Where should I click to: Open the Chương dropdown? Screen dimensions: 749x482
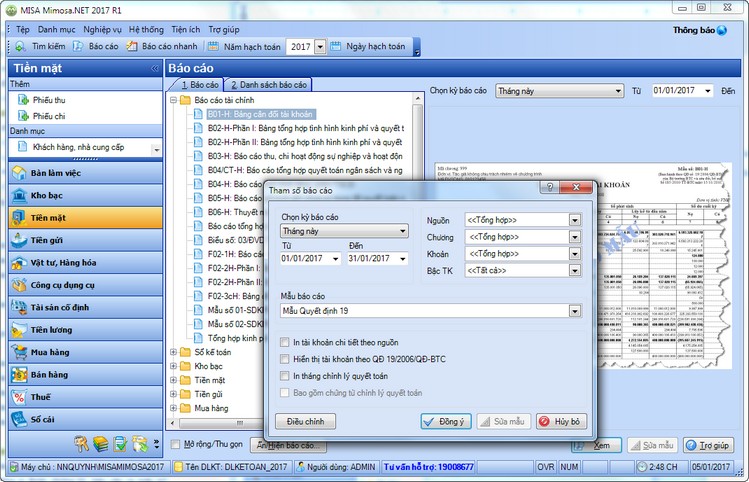click(x=575, y=237)
